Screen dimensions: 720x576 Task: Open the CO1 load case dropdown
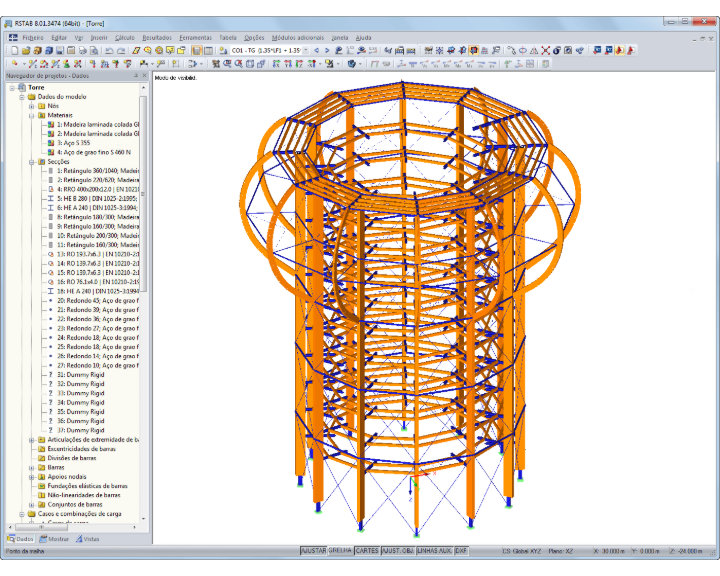click(x=306, y=51)
